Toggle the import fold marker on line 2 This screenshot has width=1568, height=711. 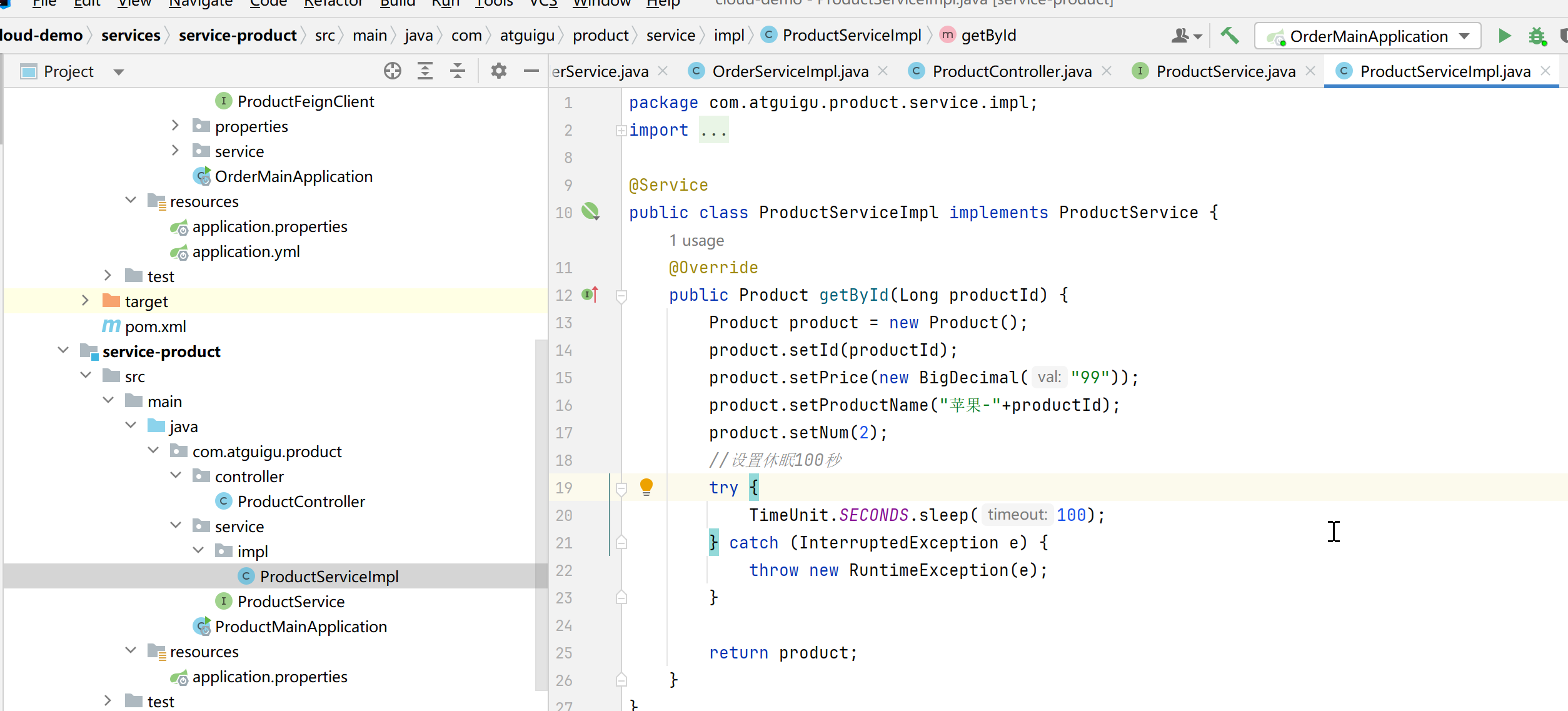621,131
